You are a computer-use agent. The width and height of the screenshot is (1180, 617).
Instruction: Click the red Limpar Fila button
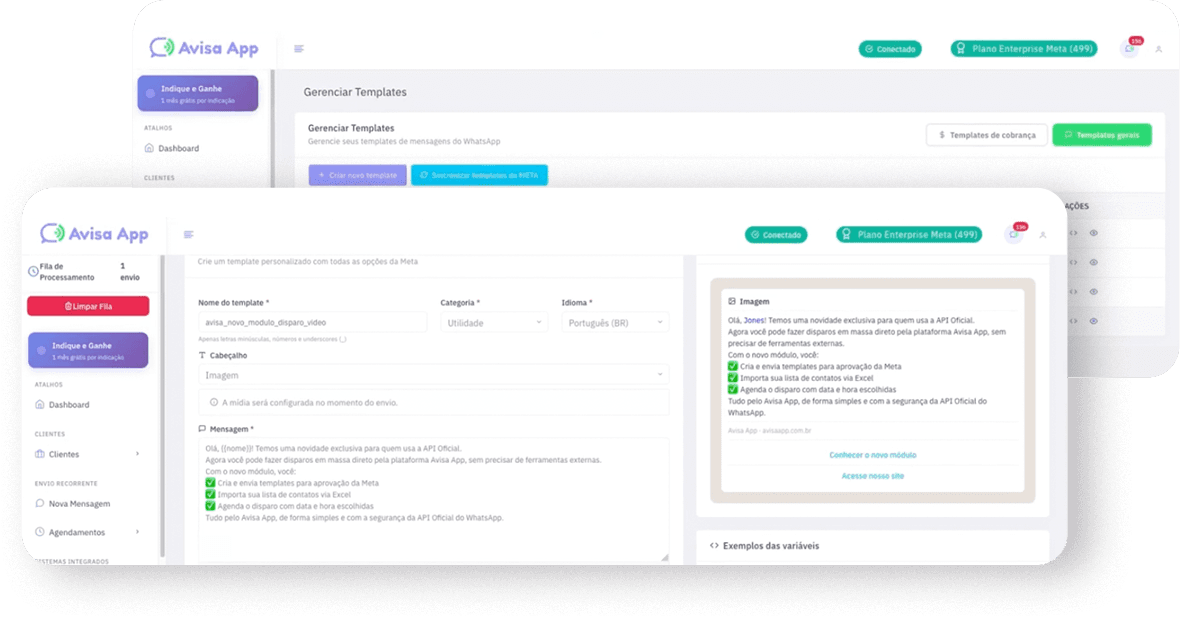[88, 306]
